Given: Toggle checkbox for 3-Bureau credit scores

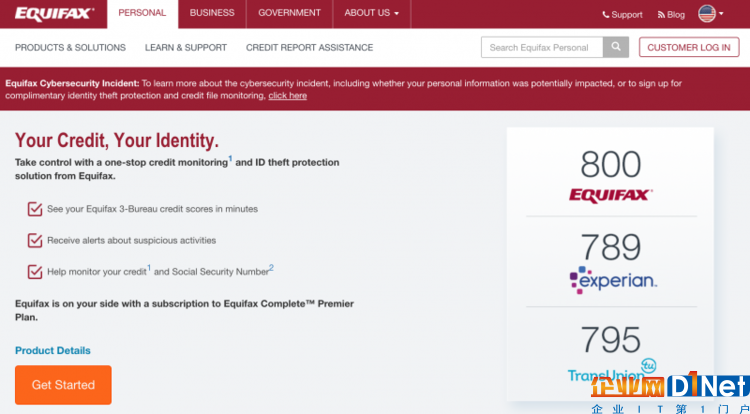Looking at the screenshot, I should point(35,209).
